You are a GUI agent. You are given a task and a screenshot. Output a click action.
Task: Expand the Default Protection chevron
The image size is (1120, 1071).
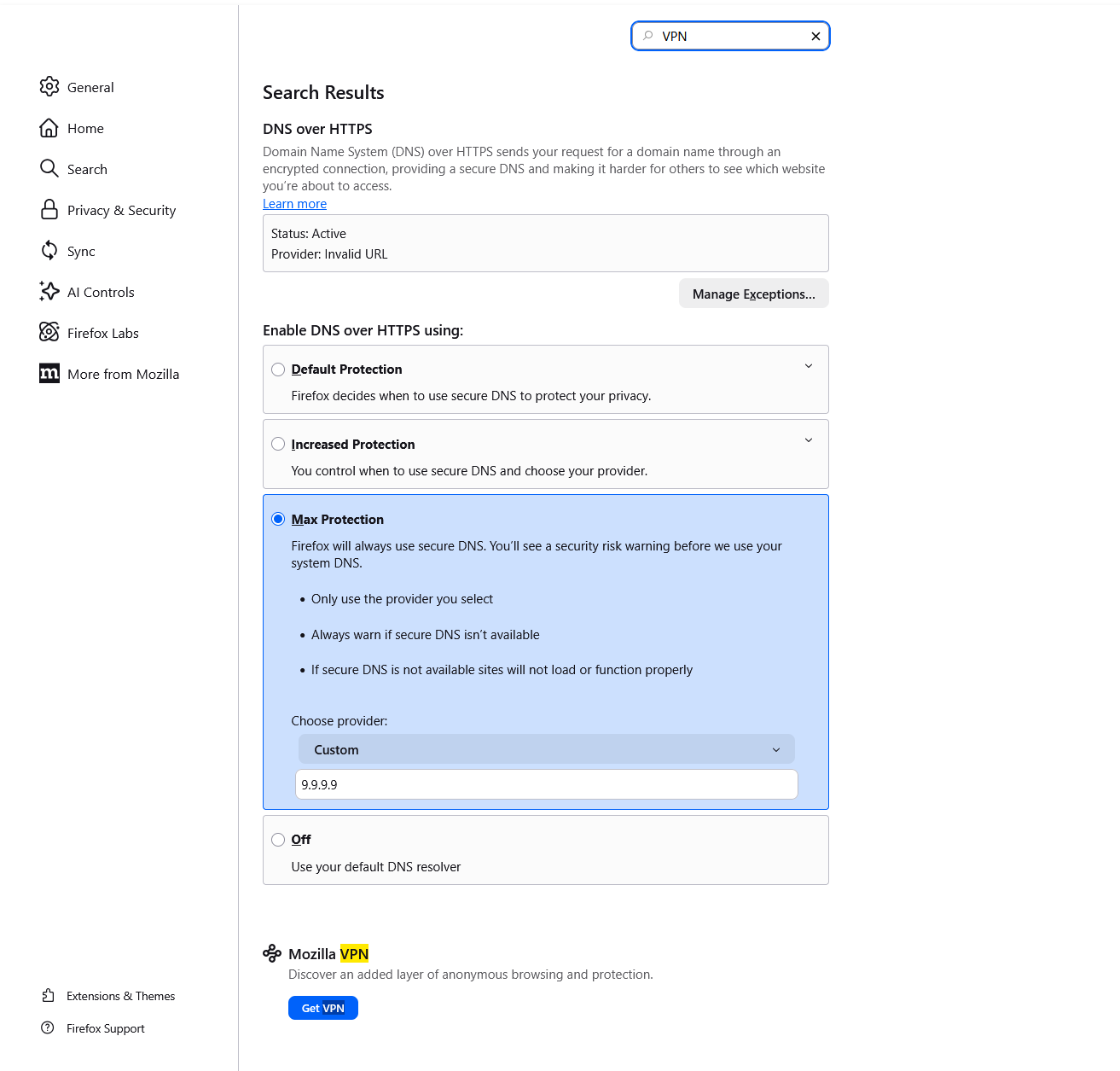[x=809, y=367]
